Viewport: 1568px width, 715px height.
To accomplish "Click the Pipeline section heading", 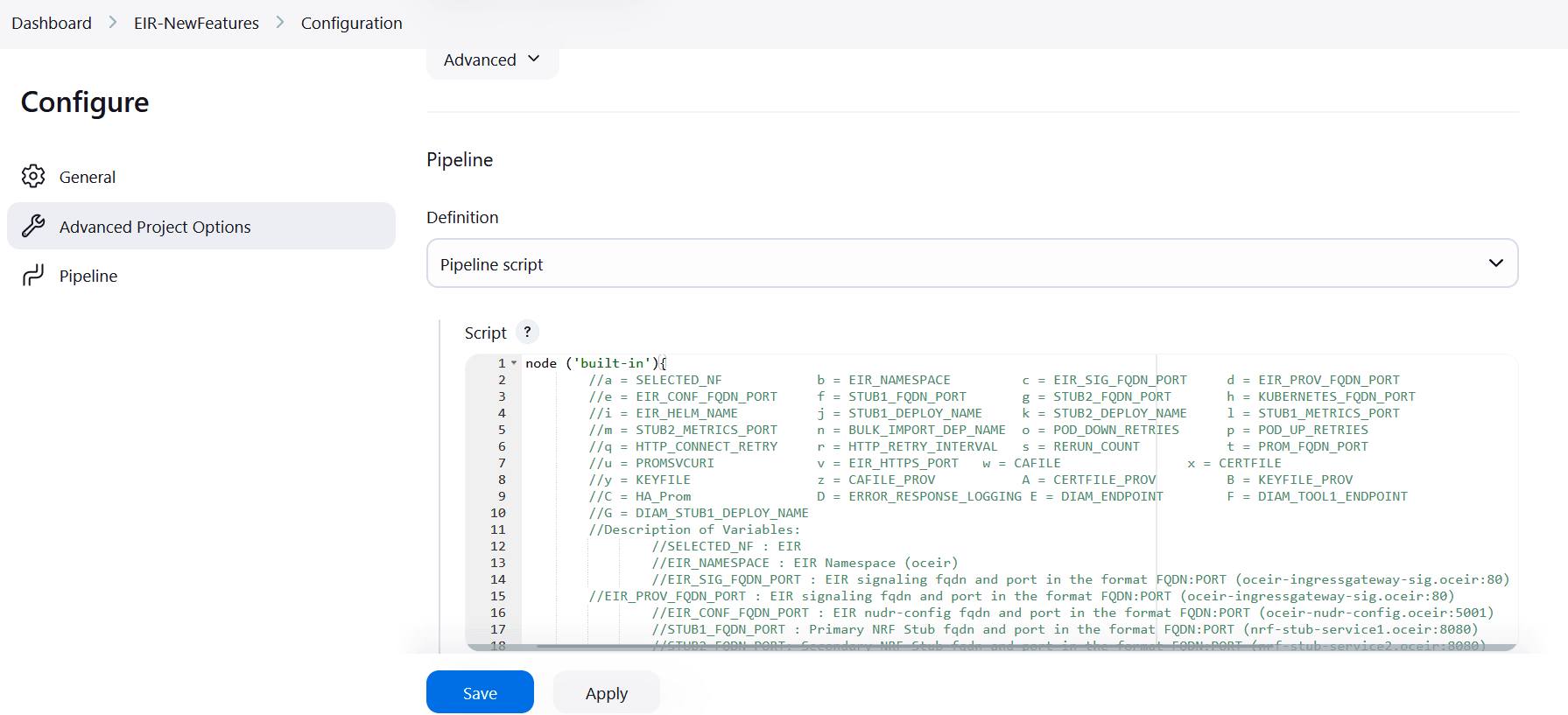I will pos(460,159).
